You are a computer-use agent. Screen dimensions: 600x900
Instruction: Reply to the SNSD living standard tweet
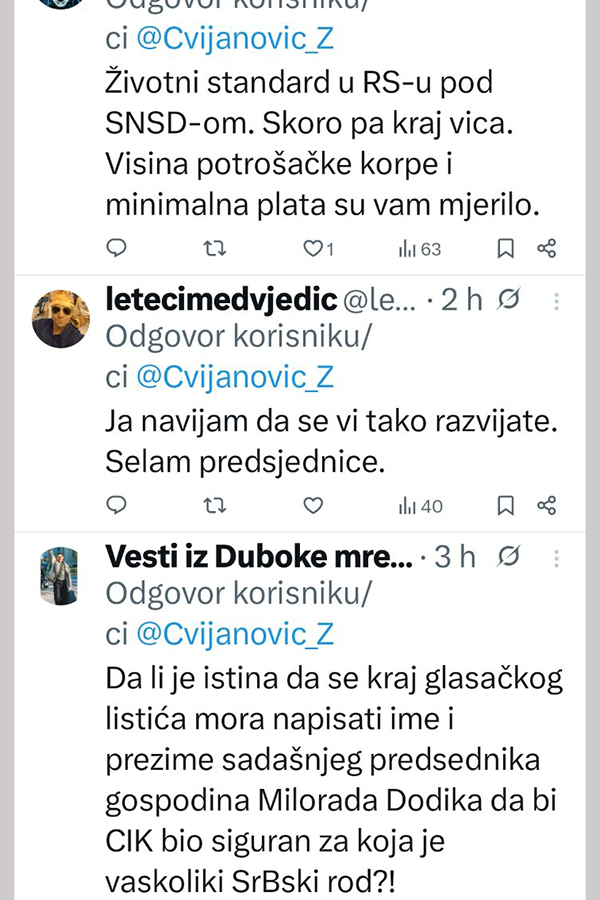click(117, 248)
